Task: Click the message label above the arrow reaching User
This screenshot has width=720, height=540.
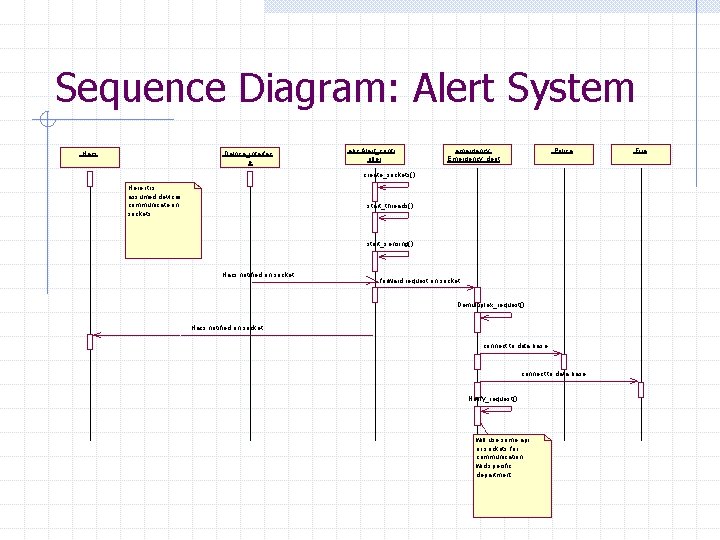Action: pyautogui.click(x=227, y=328)
